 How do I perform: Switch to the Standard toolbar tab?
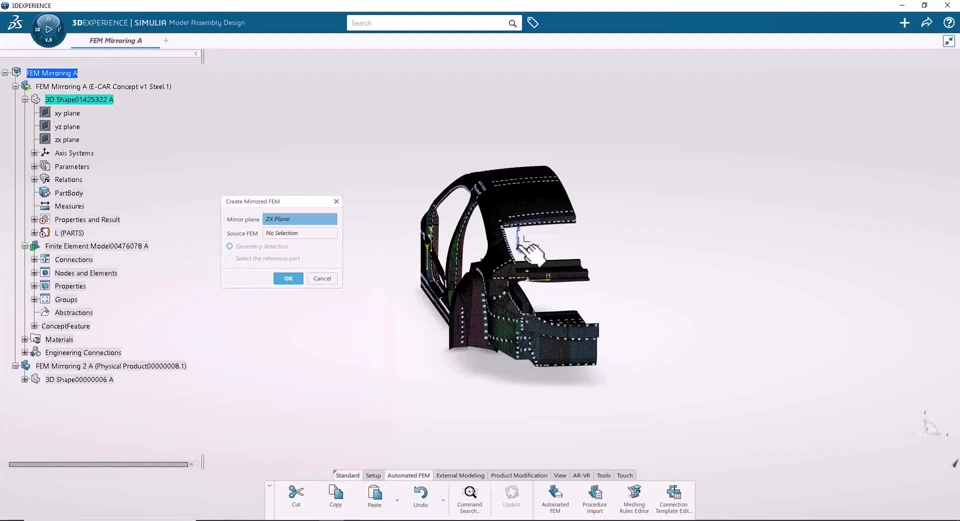[347, 475]
